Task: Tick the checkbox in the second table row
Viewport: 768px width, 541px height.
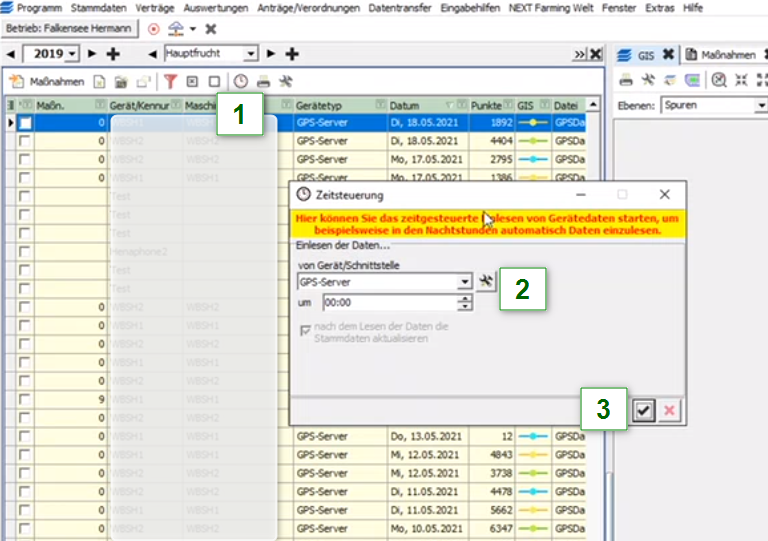Action: [x=25, y=141]
